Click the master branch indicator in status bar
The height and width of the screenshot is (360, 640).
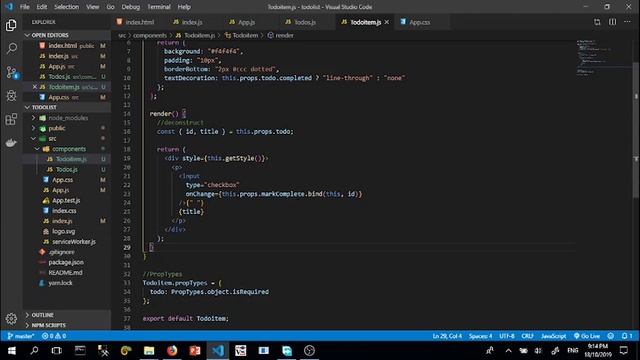point(20,336)
